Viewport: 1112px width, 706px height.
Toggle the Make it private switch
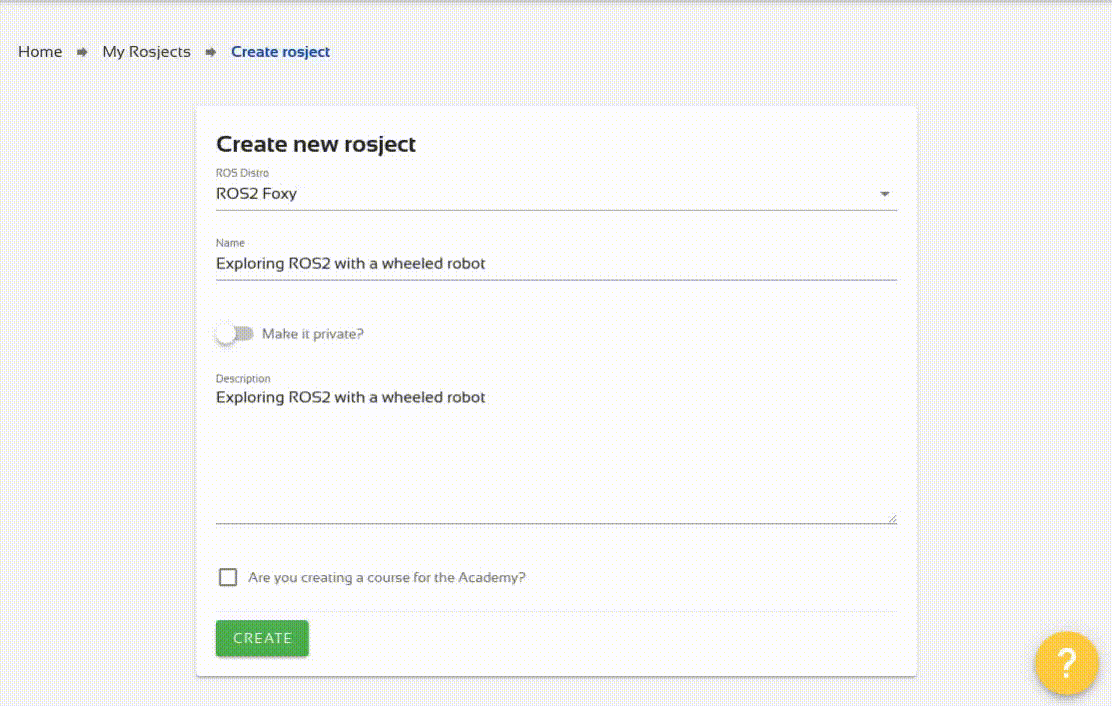click(235, 334)
